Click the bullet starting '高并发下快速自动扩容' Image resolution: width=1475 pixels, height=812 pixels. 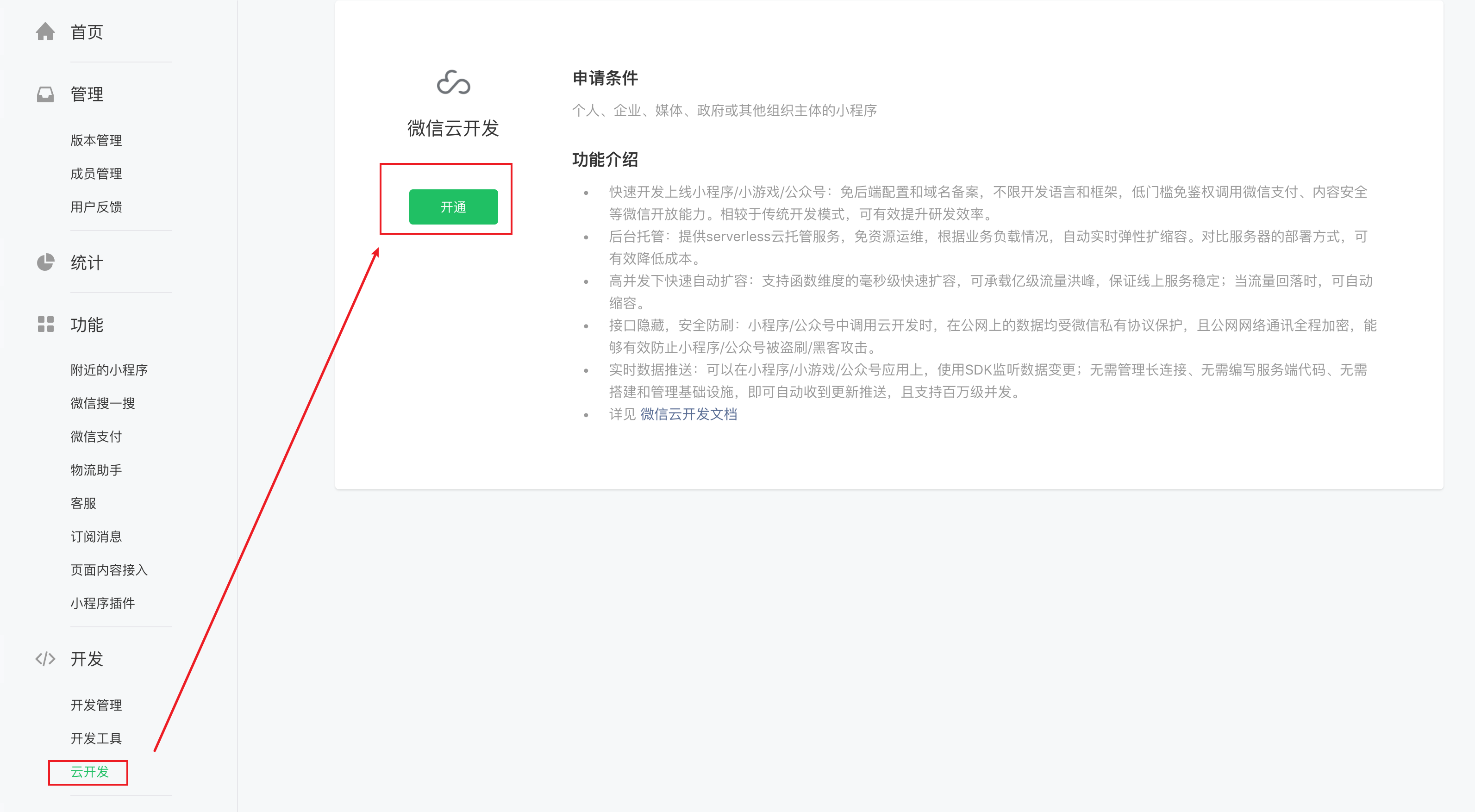coord(991,292)
